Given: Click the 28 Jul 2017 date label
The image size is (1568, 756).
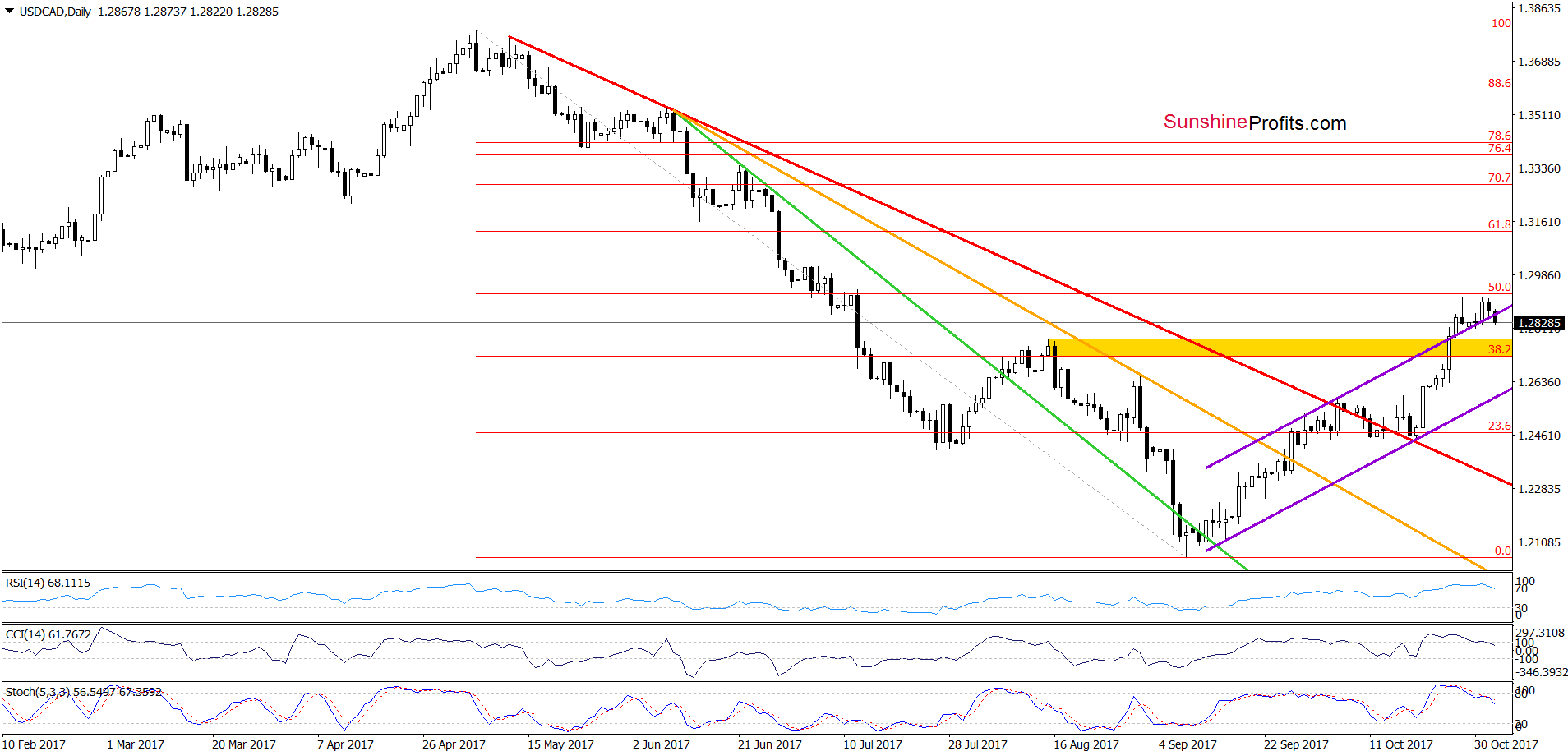Looking at the screenshot, I should (978, 744).
